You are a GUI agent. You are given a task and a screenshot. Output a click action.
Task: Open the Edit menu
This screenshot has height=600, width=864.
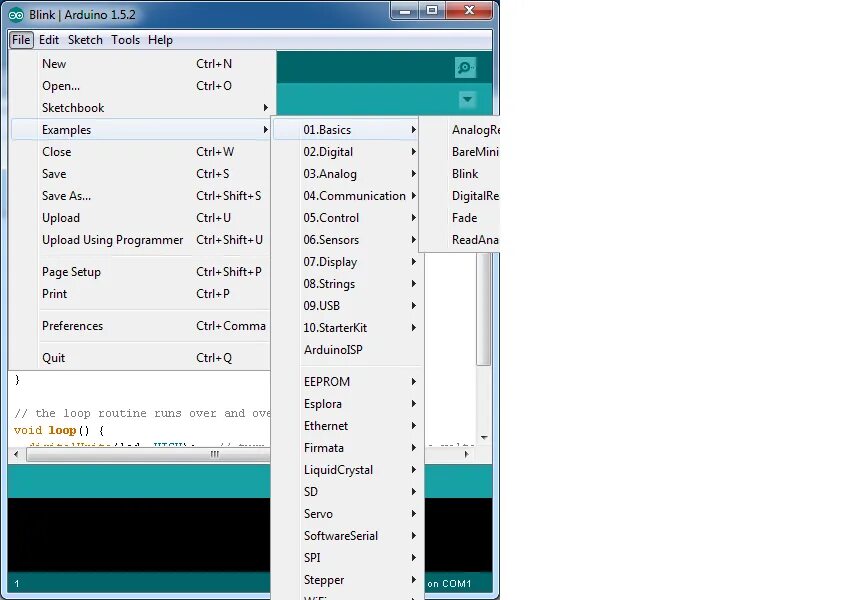click(49, 40)
